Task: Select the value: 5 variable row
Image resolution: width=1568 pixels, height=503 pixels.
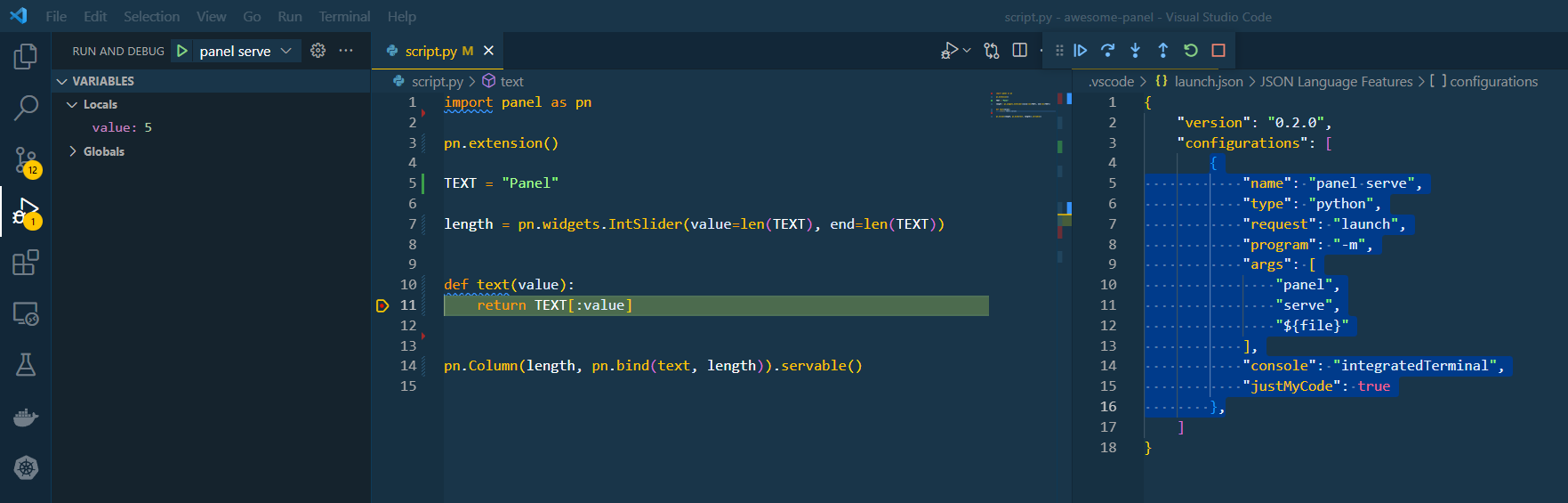Action: click(x=211, y=127)
